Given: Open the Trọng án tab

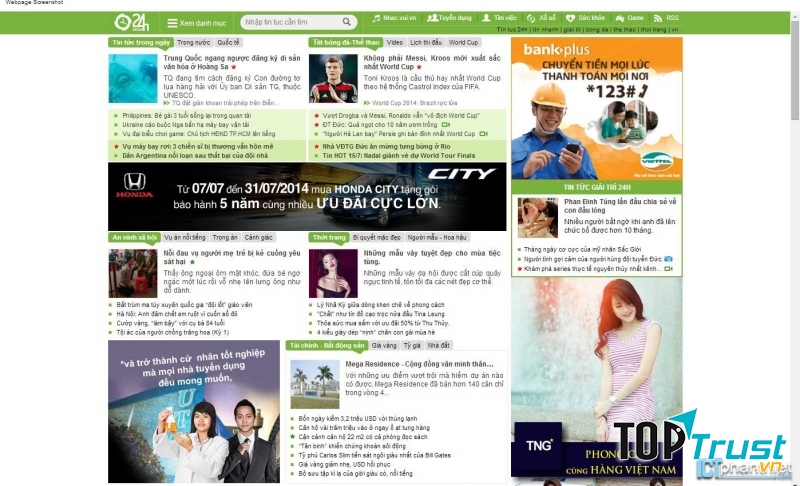Looking at the screenshot, I should (225, 238).
